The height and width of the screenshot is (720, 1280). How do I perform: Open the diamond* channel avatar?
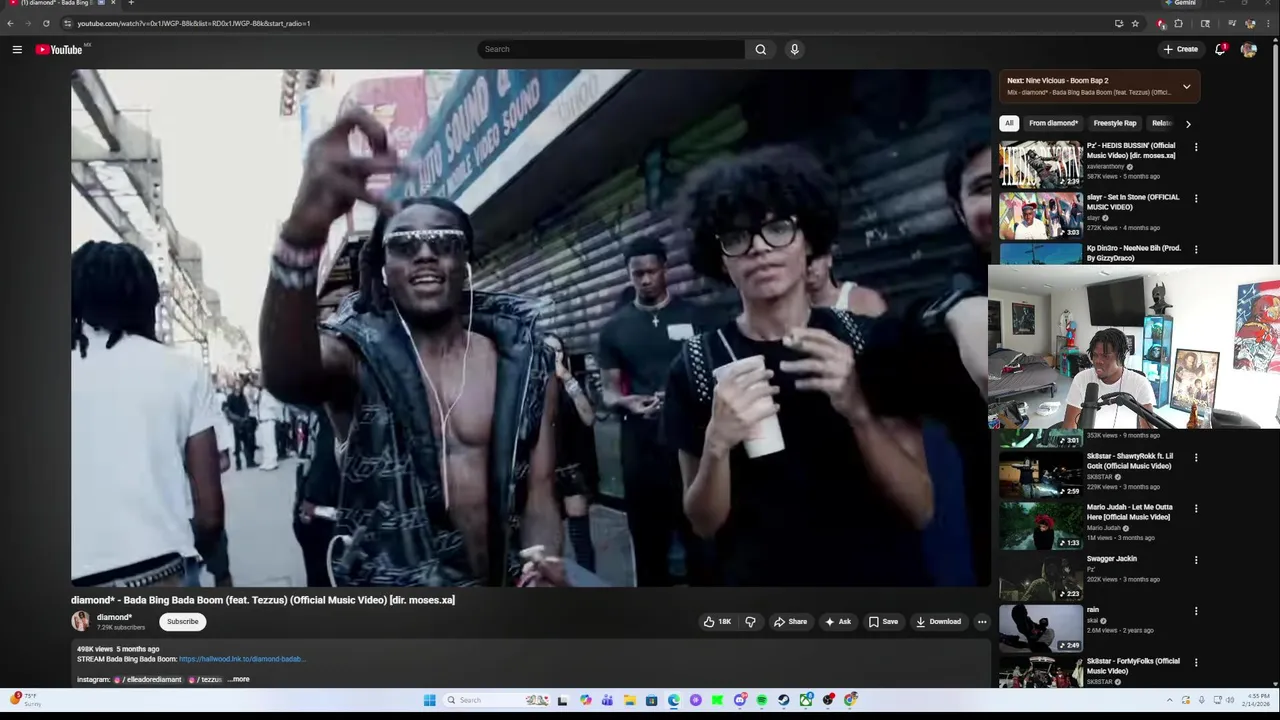80,621
